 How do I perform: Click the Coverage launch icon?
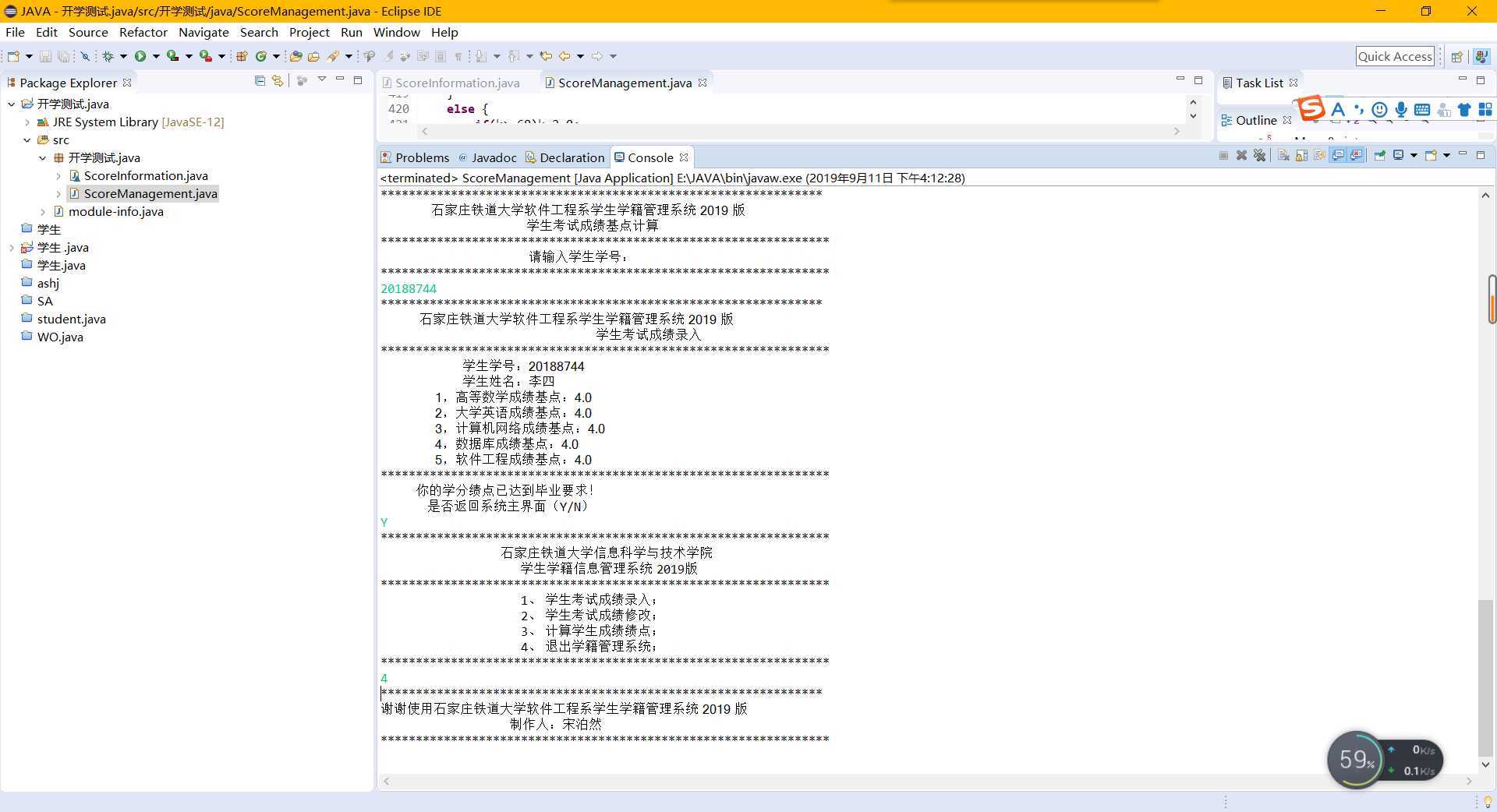pos(172,56)
